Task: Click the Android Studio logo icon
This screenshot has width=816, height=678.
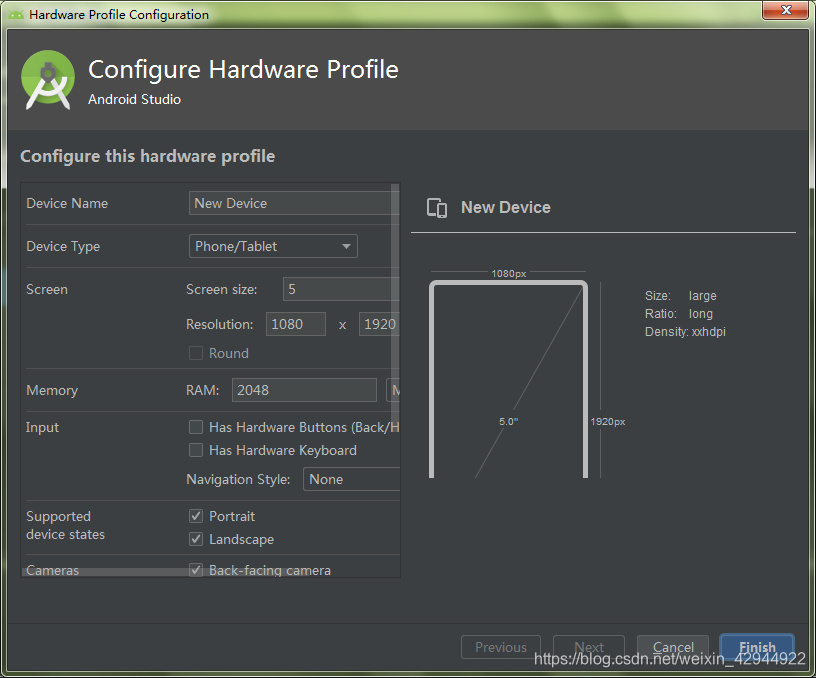Action: tap(48, 80)
